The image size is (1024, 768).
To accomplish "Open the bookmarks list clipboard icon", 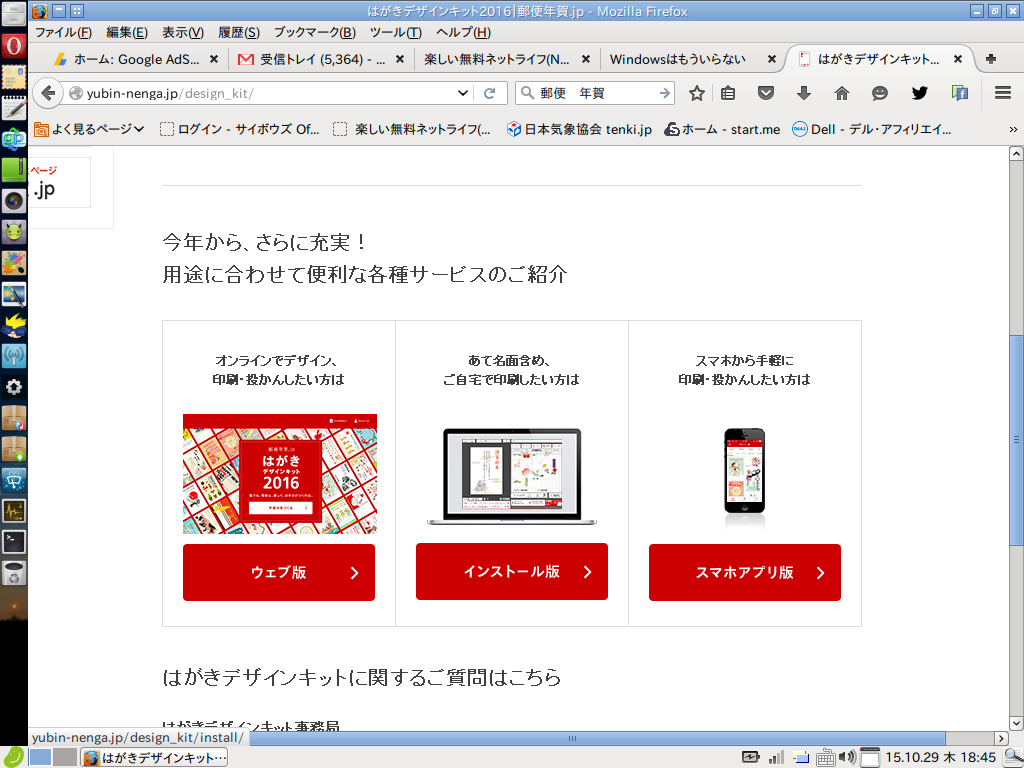I will point(728,93).
